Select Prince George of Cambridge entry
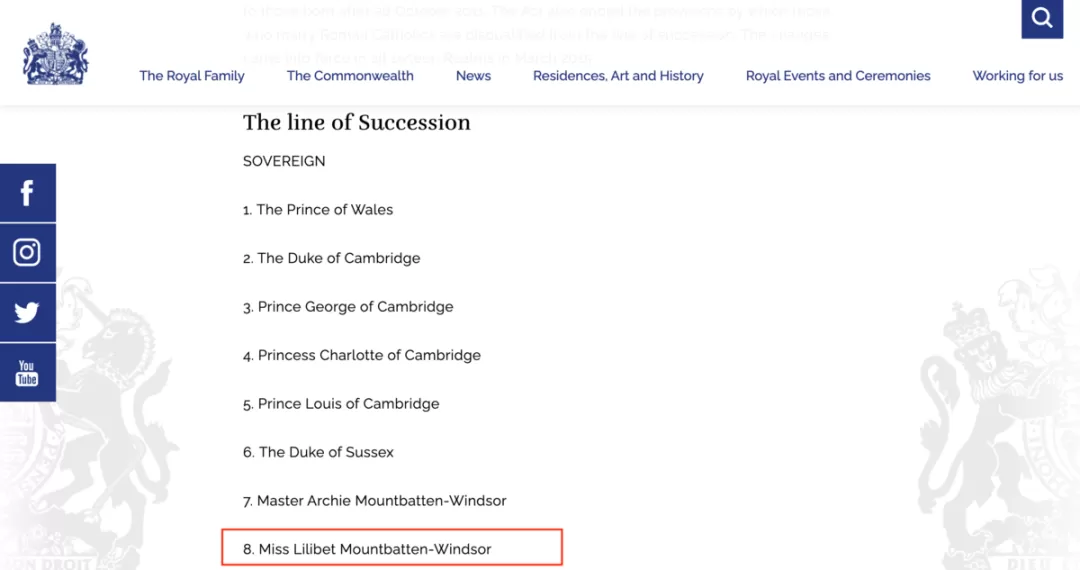 coord(348,307)
